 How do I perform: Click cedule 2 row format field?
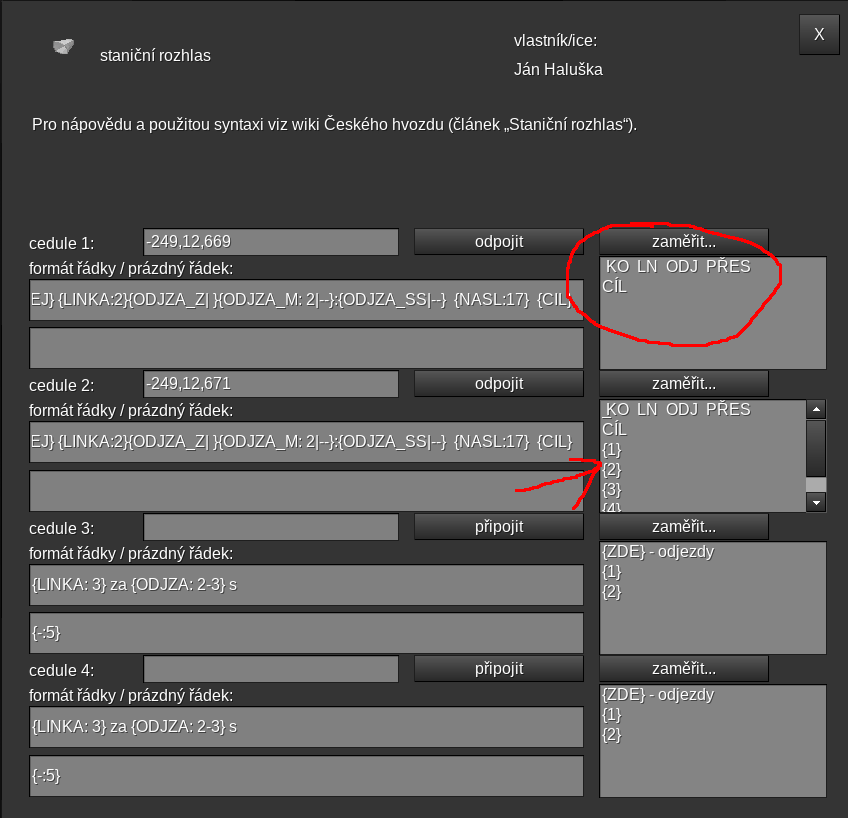(x=306, y=442)
